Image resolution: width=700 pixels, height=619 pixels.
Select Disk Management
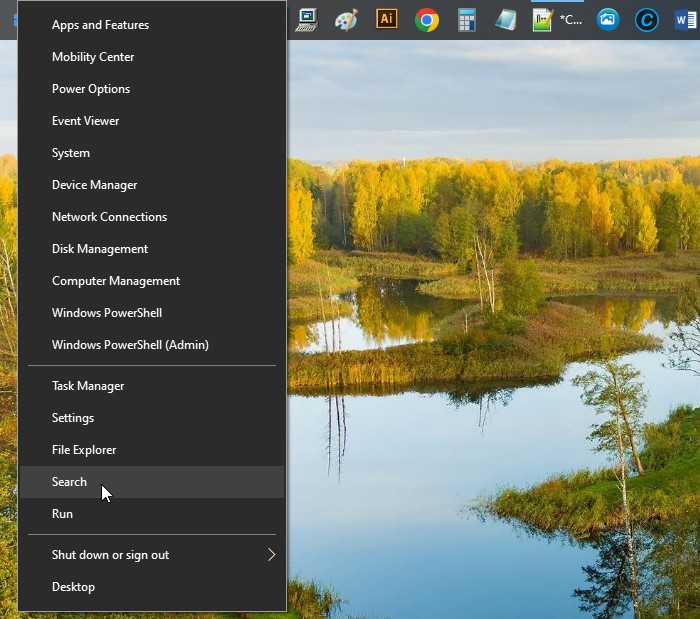point(99,249)
